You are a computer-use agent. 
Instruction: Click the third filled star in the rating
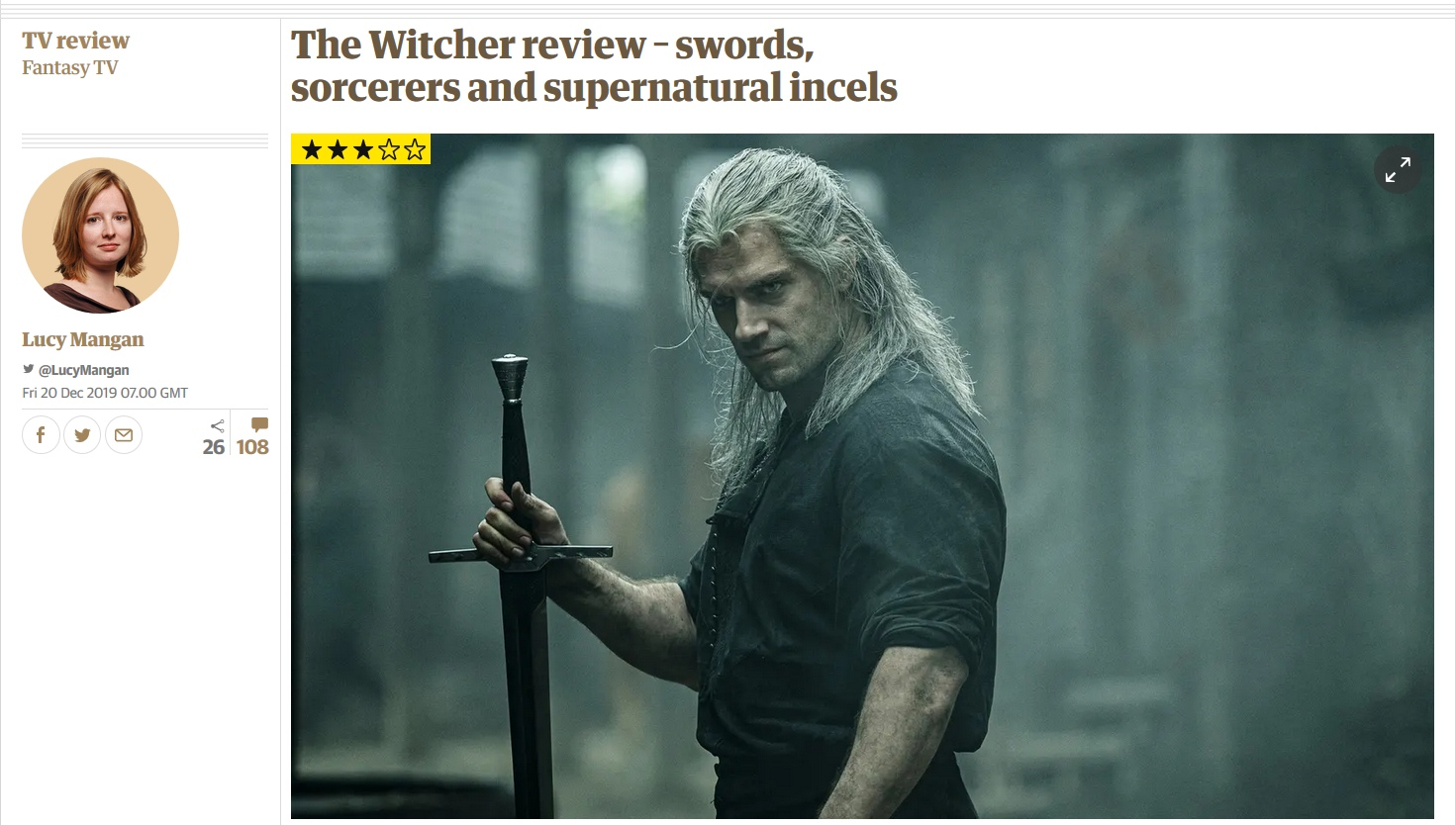[363, 149]
